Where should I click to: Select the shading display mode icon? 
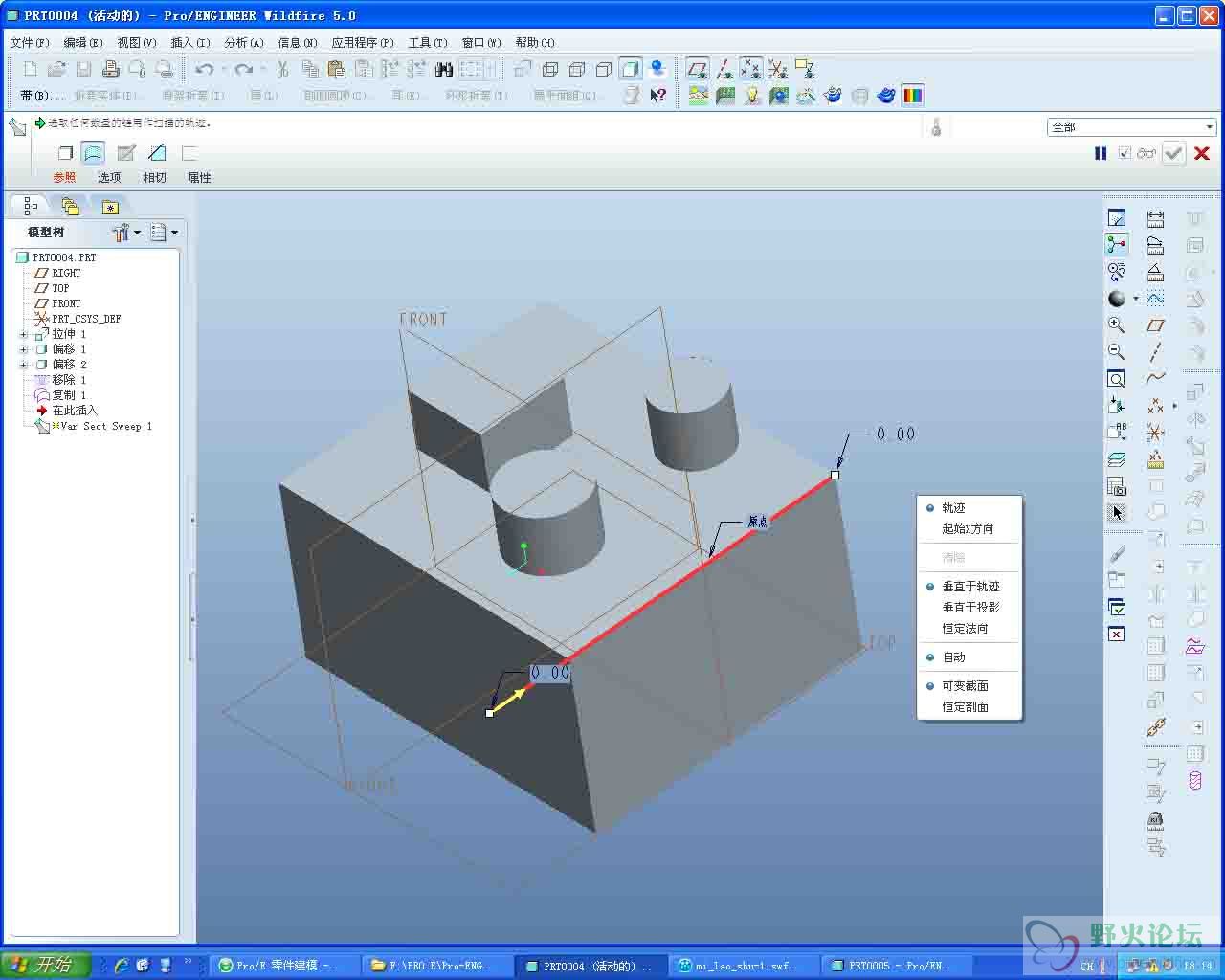click(630, 69)
